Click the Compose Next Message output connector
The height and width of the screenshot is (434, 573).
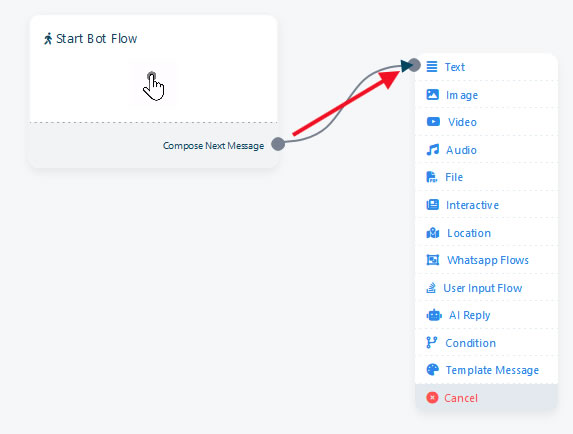[278, 144]
